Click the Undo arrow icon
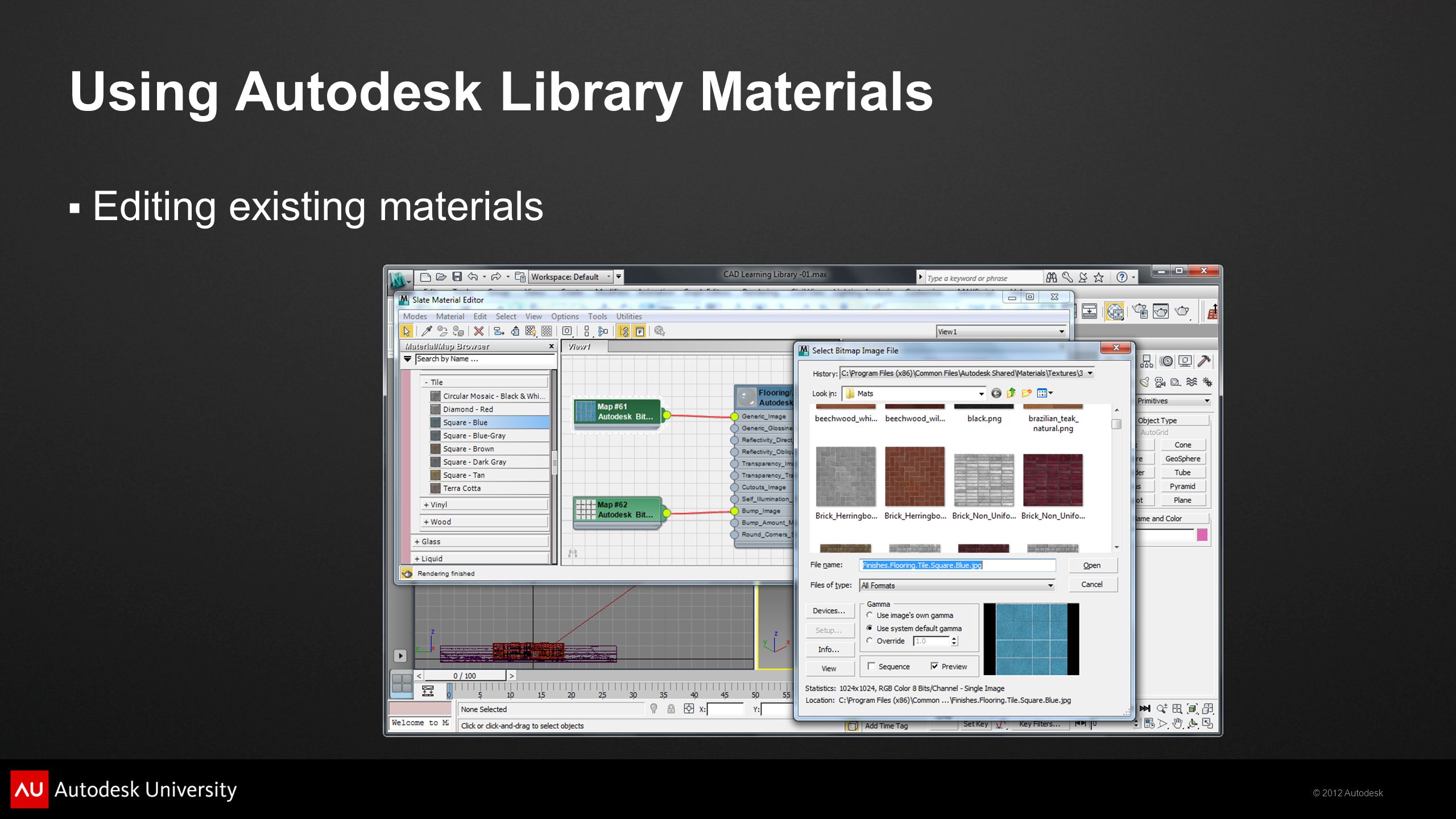The image size is (1456, 819). point(473,277)
